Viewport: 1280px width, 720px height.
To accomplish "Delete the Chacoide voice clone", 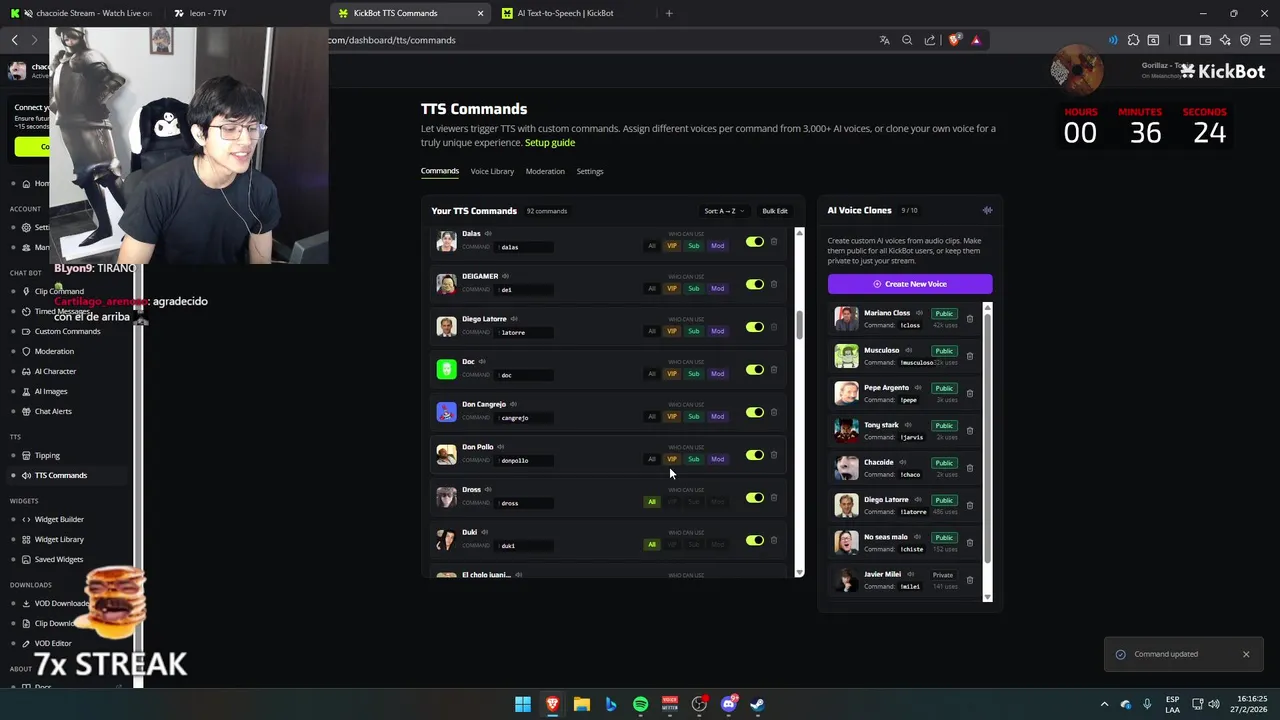I will (x=969, y=468).
